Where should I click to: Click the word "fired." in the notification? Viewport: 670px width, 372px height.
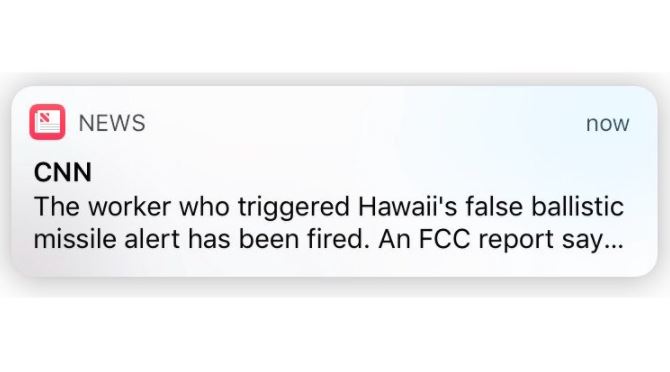(338, 239)
